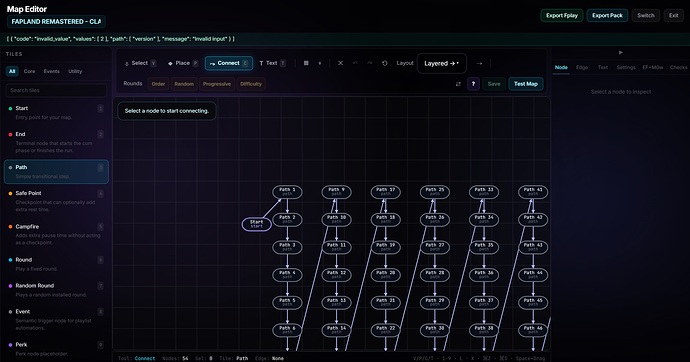Viewport: 690px width, 362px height.
Task: Click the Test Map button
Action: (x=526, y=84)
